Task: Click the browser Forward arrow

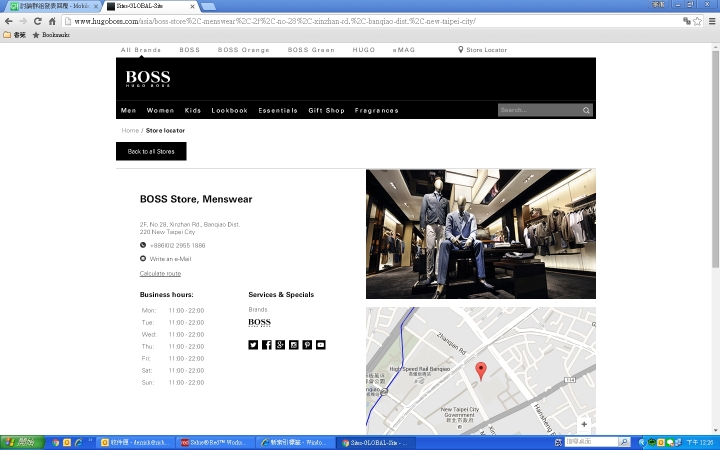Action: (x=23, y=21)
